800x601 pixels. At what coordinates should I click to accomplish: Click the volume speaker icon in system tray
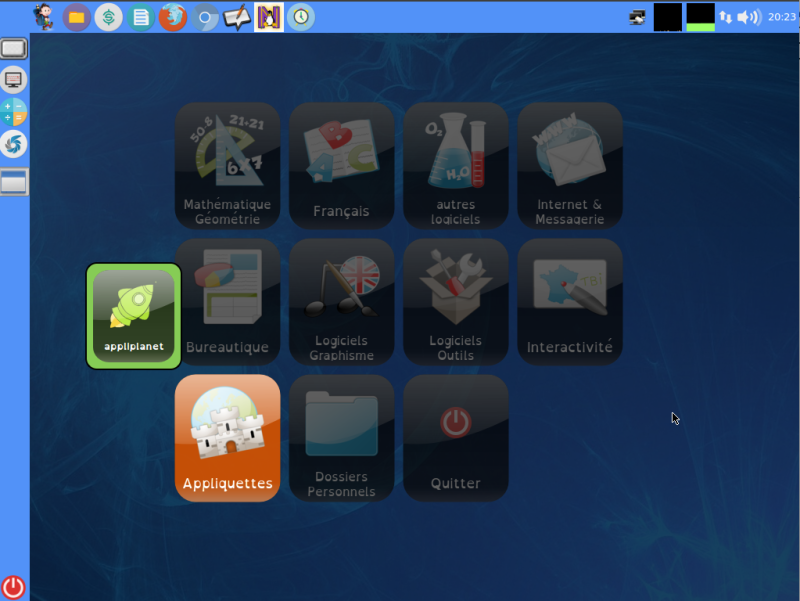[749, 17]
